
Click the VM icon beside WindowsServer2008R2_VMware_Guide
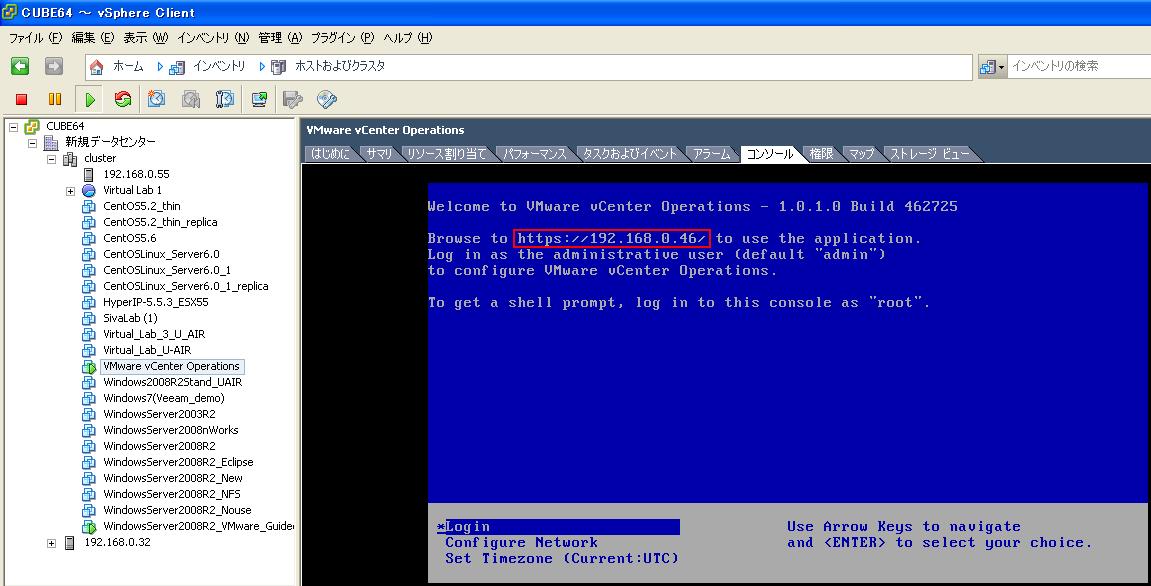pos(89,527)
